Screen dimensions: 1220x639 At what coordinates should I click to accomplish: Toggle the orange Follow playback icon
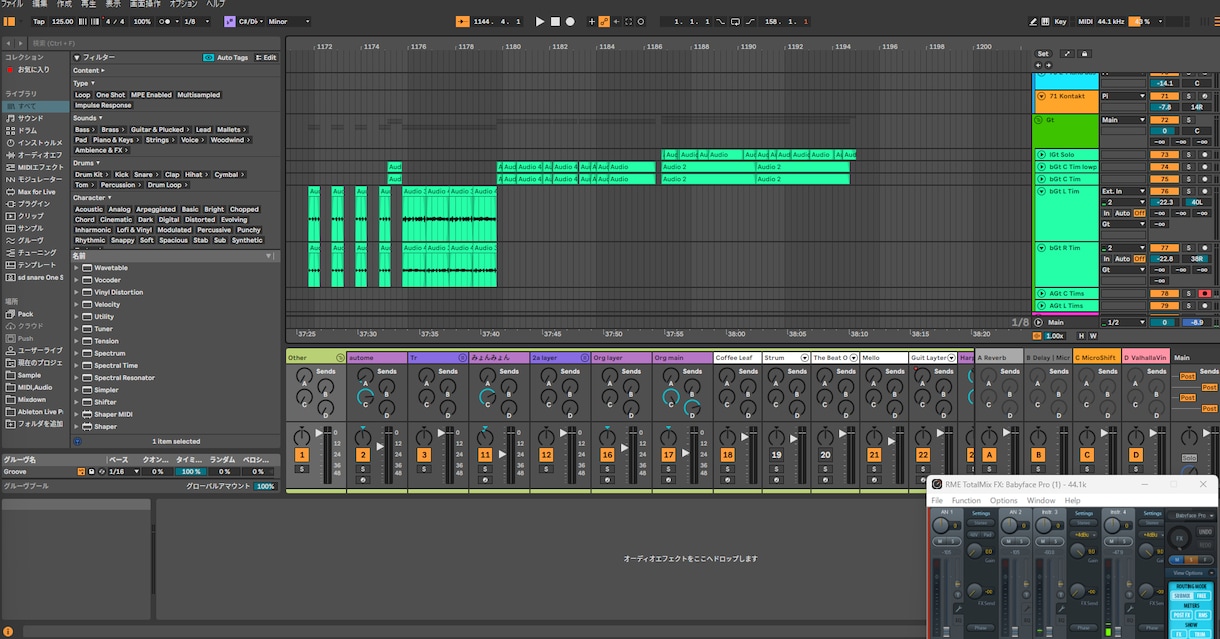463,21
